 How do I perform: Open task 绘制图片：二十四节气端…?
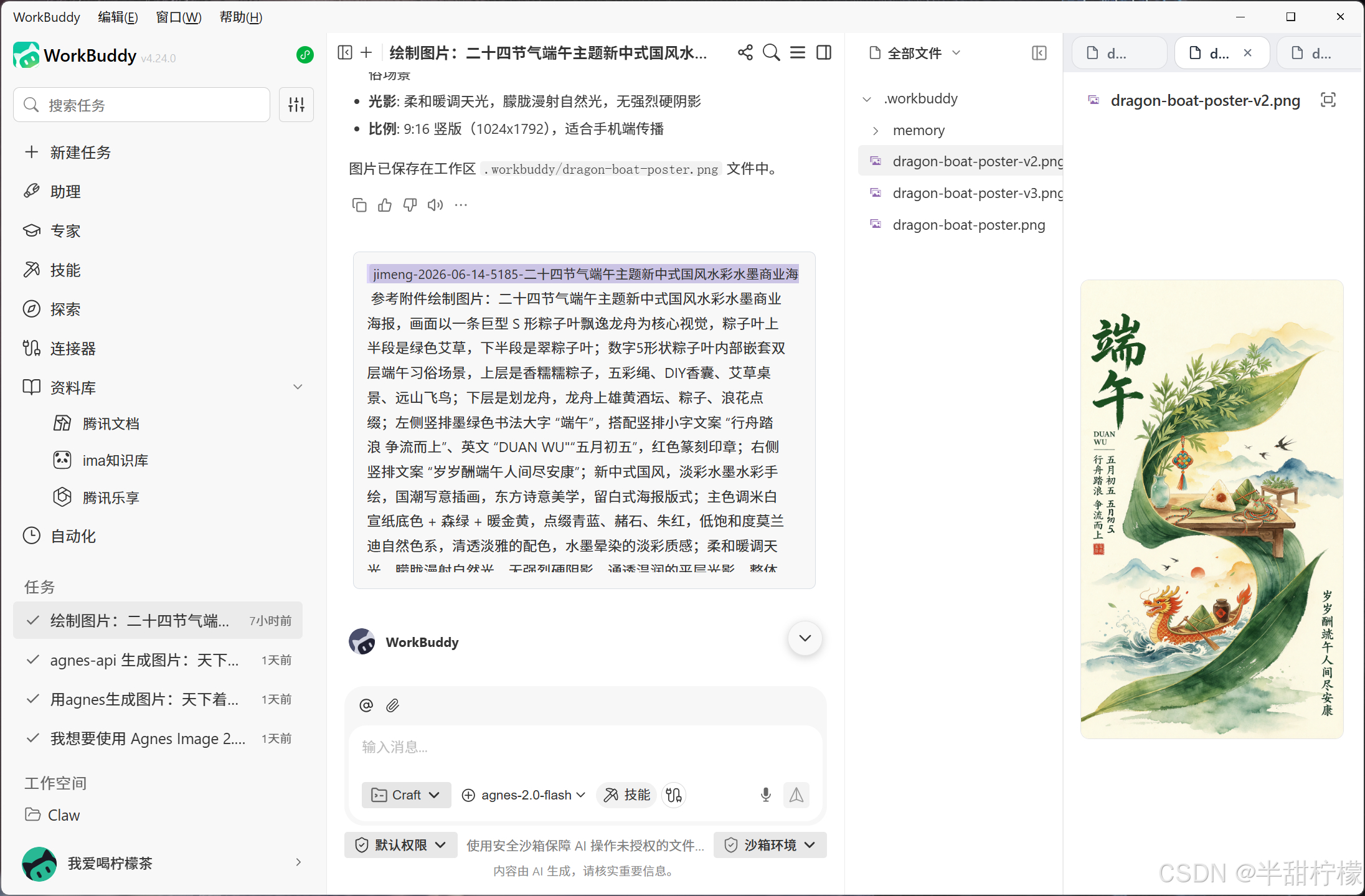pos(158,620)
